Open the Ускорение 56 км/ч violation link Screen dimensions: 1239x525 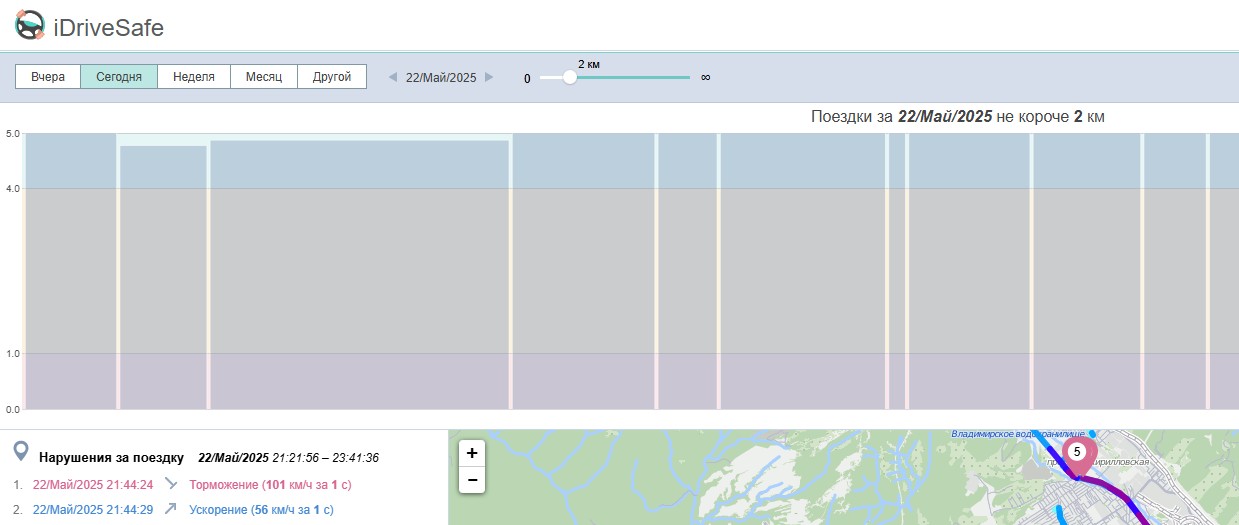coord(261,510)
